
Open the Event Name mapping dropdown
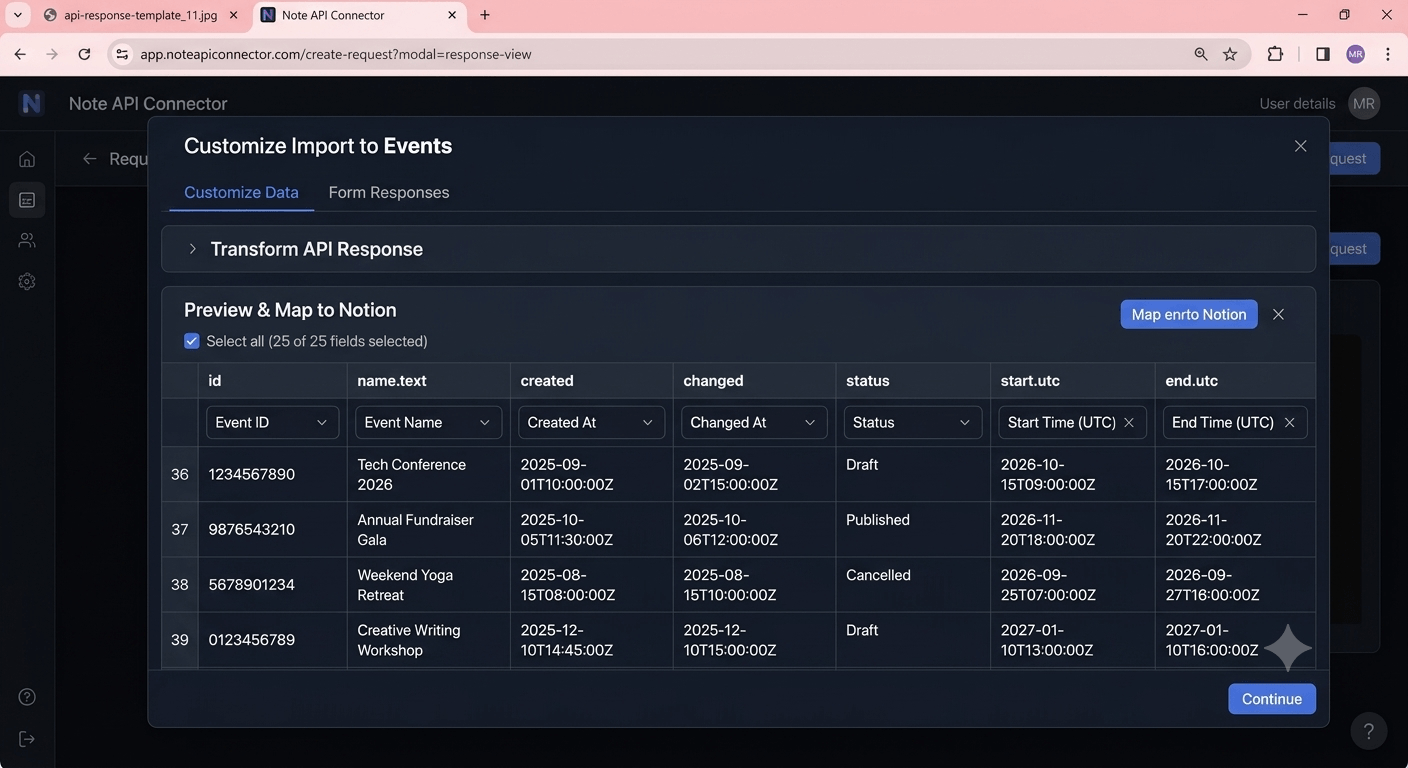(x=428, y=422)
